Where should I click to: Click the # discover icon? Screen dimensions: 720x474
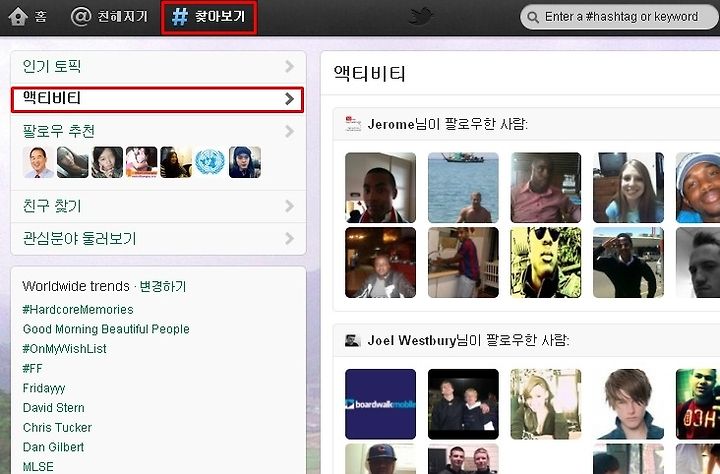point(180,17)
